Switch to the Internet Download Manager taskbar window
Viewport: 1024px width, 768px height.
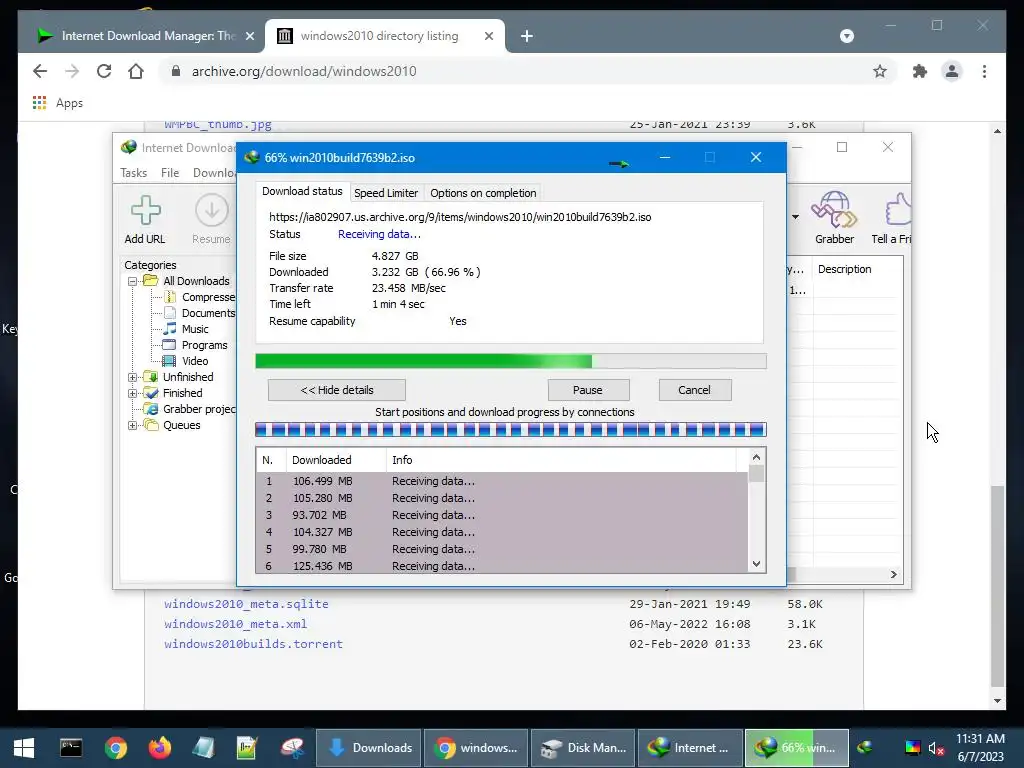(x=690, y=748)
